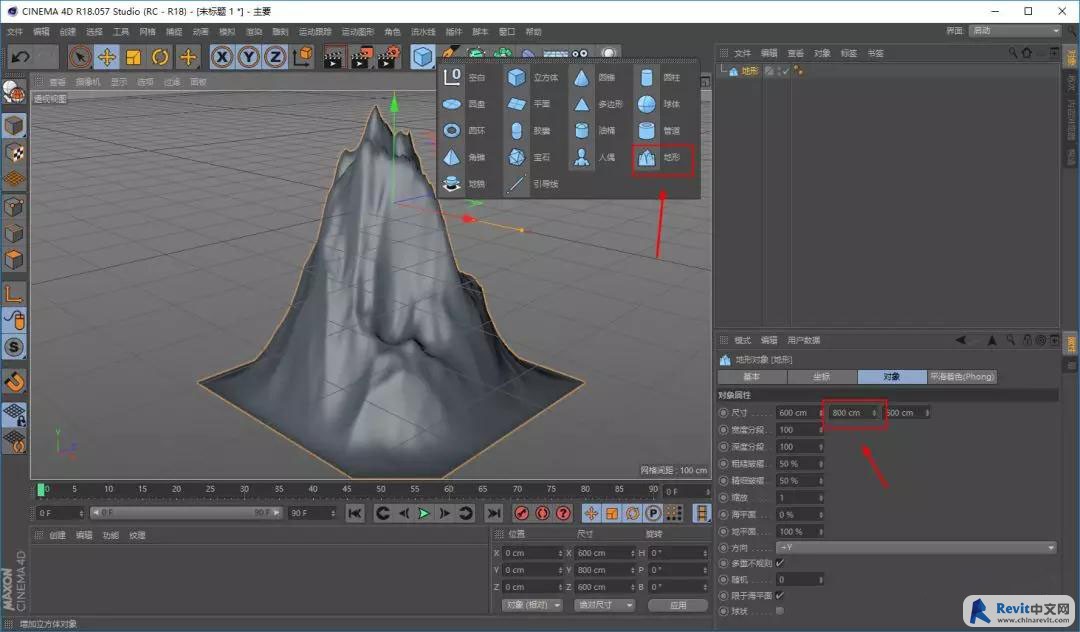
Task: Click the green play forward button
Action: click(424, 513)
